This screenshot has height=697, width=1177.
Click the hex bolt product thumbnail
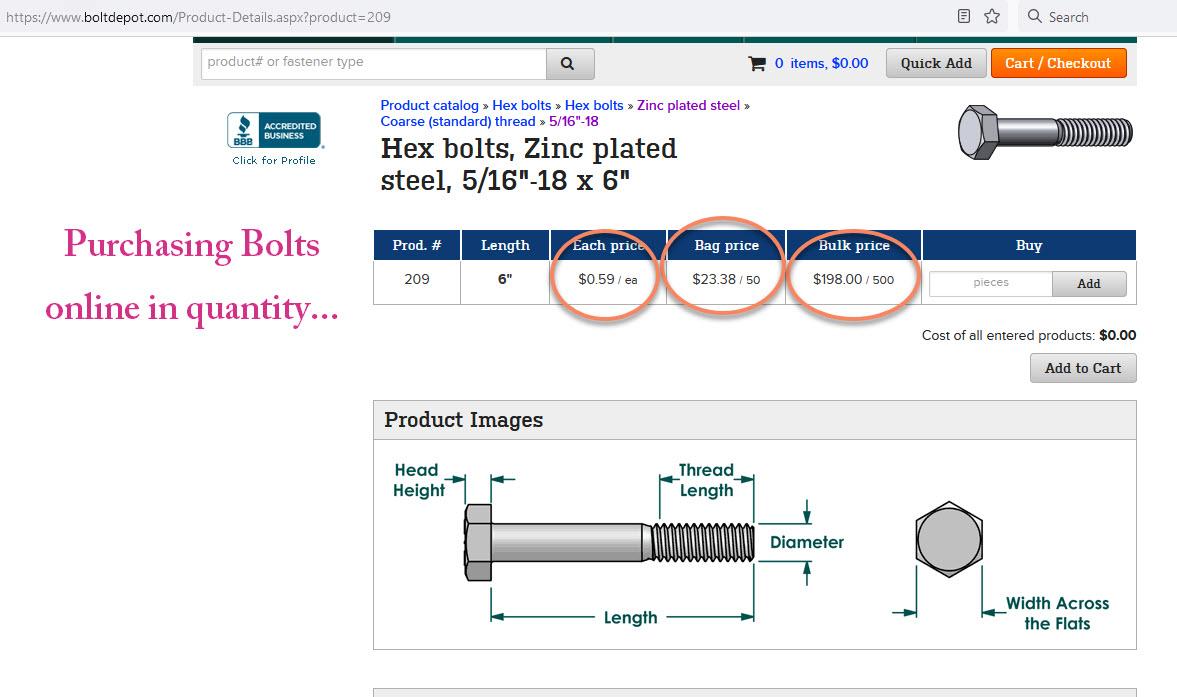click(x=1045, y=132)
